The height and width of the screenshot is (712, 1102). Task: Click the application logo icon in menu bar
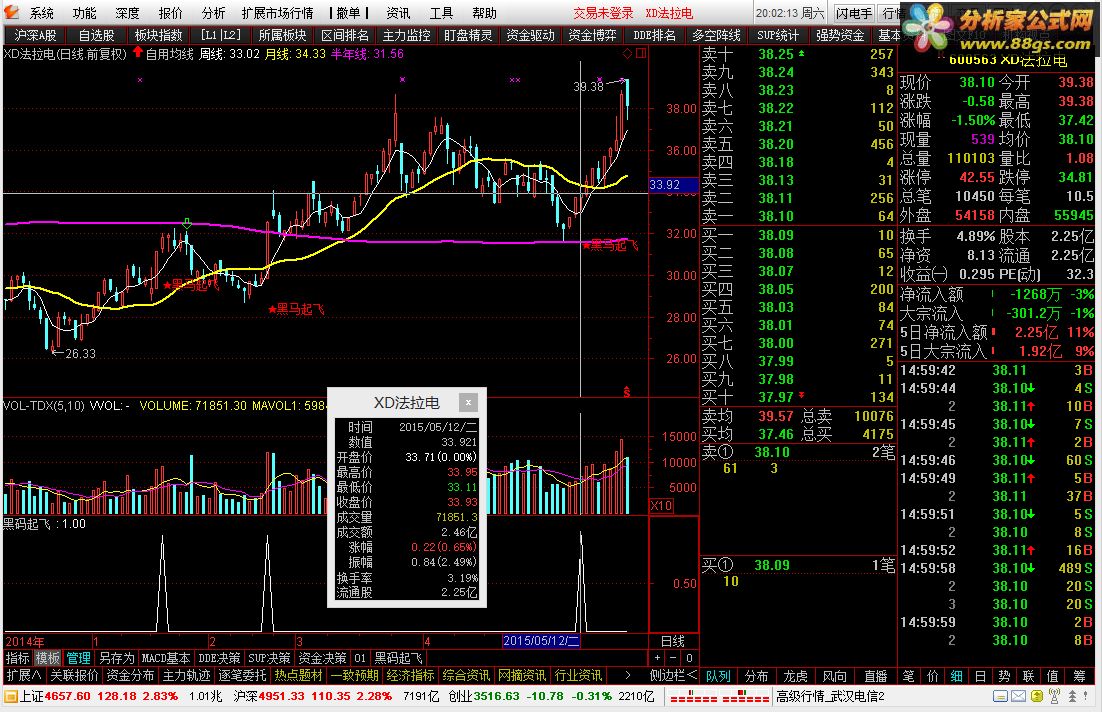[11, 13]
